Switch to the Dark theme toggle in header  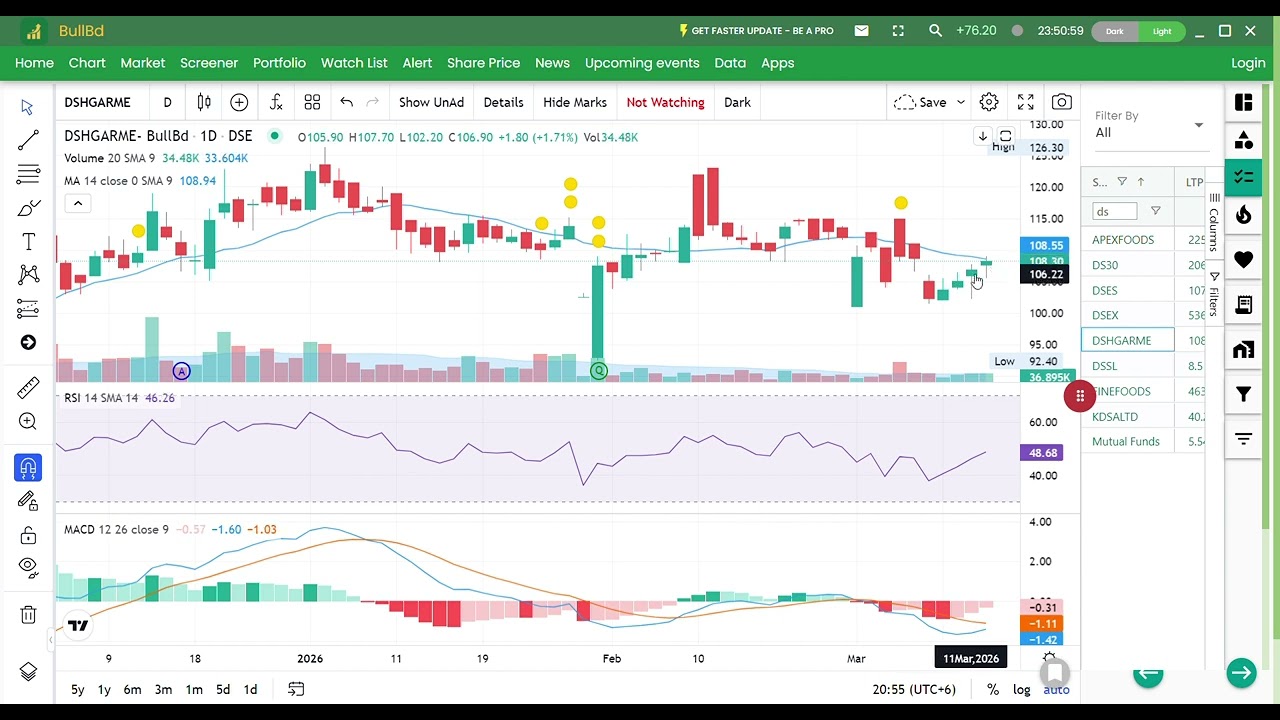pyautogui.click(x=1114, y=31)
